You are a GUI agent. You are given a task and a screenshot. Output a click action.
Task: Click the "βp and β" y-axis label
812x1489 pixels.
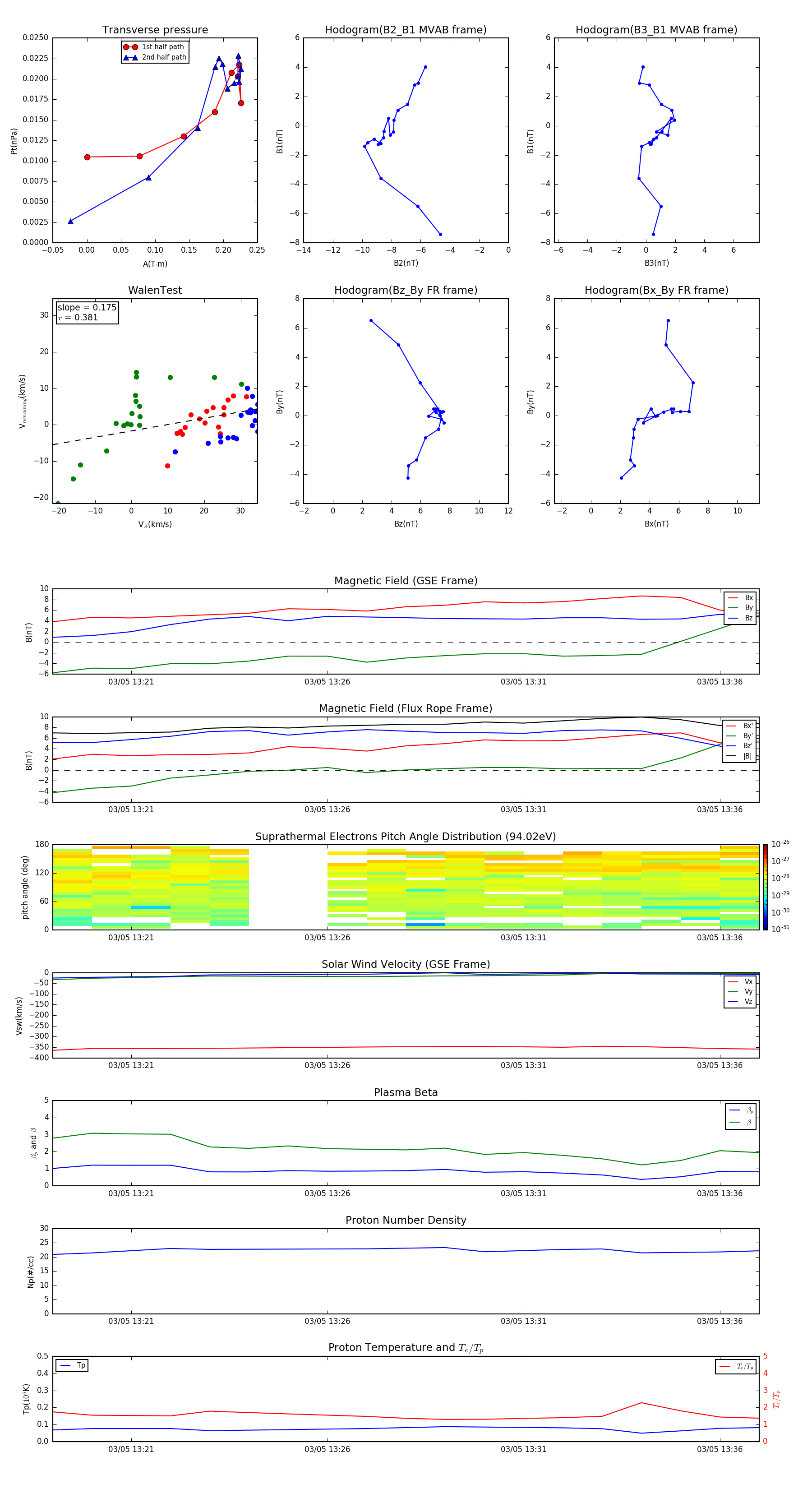click(x=33, y=1143)
